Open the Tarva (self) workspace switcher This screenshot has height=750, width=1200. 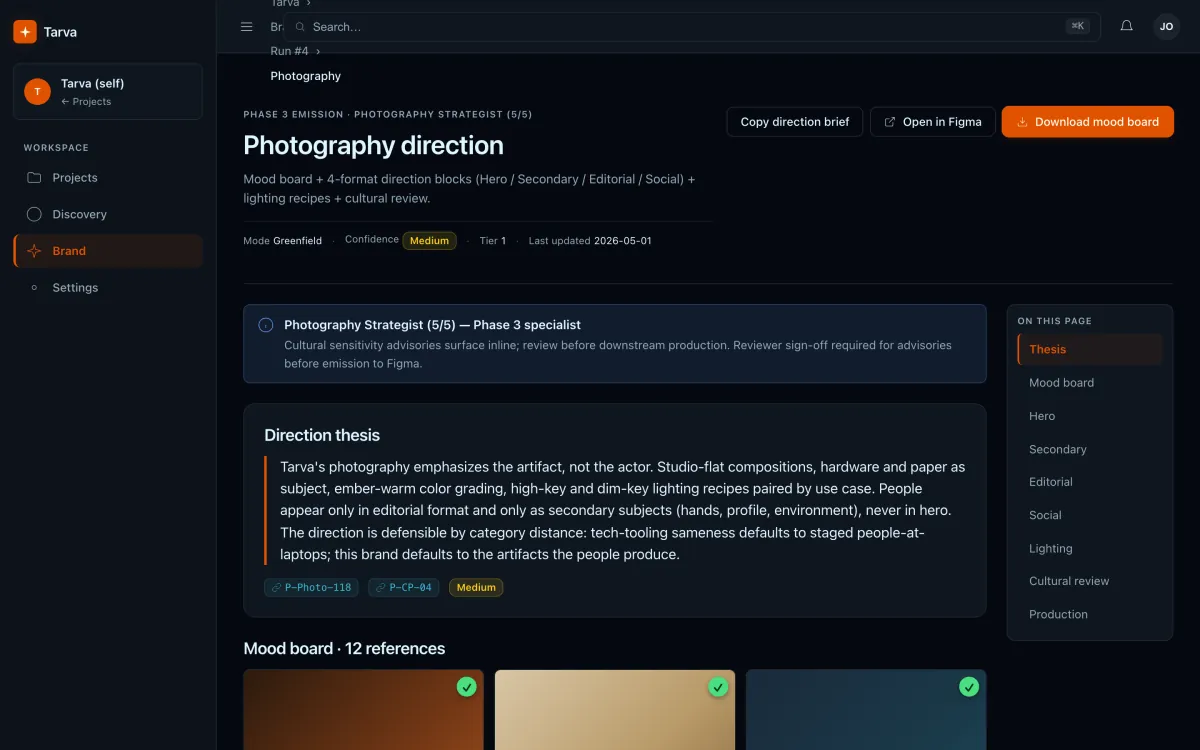coord(108,92)
